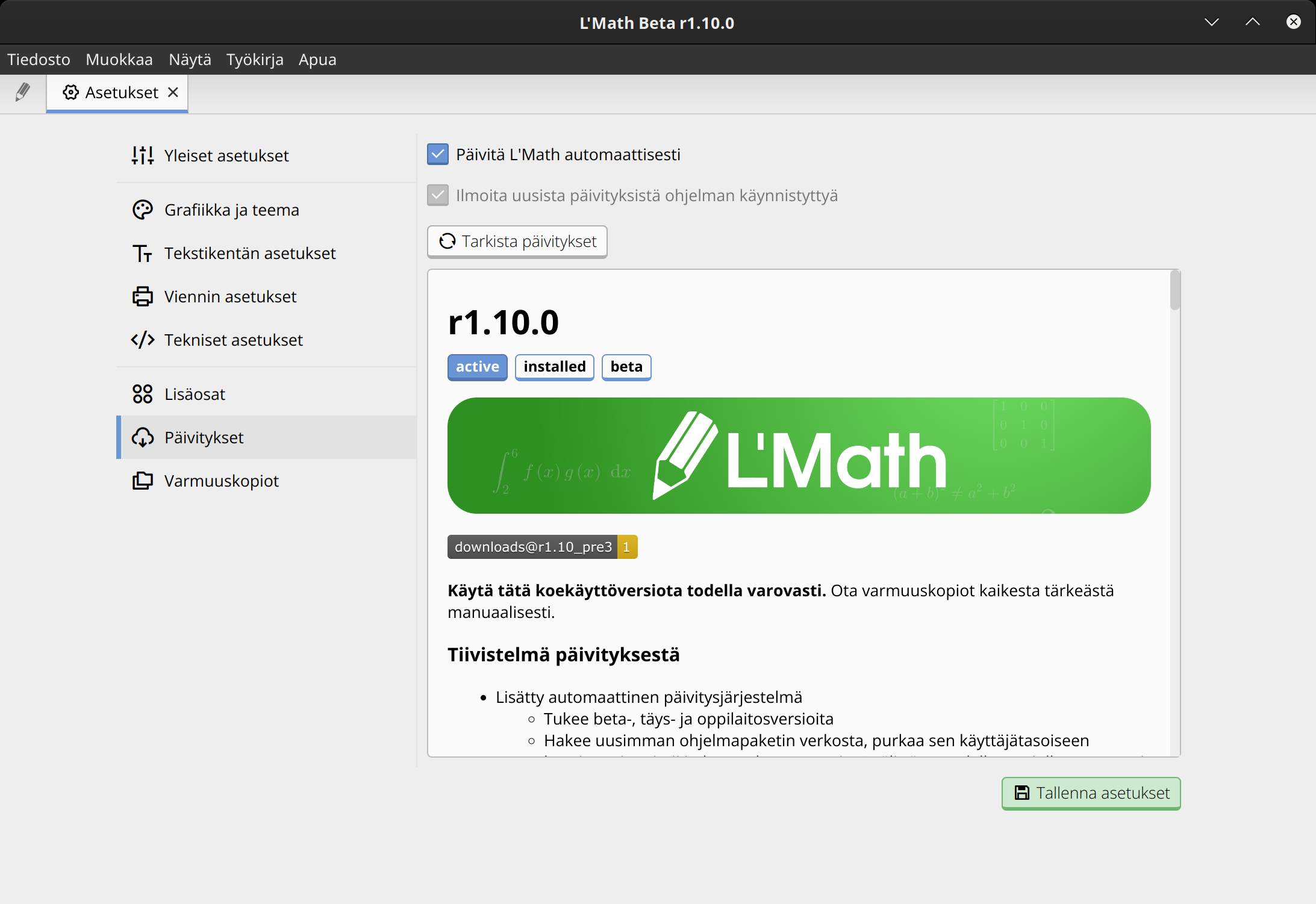Open Varmuuskopiot section

(x=266, y=481)
